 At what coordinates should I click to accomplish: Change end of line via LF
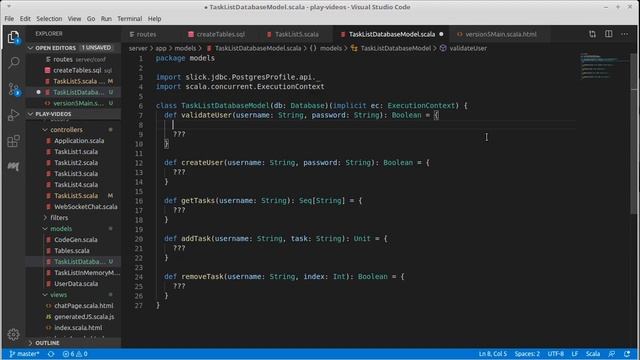tap(575, 354)
